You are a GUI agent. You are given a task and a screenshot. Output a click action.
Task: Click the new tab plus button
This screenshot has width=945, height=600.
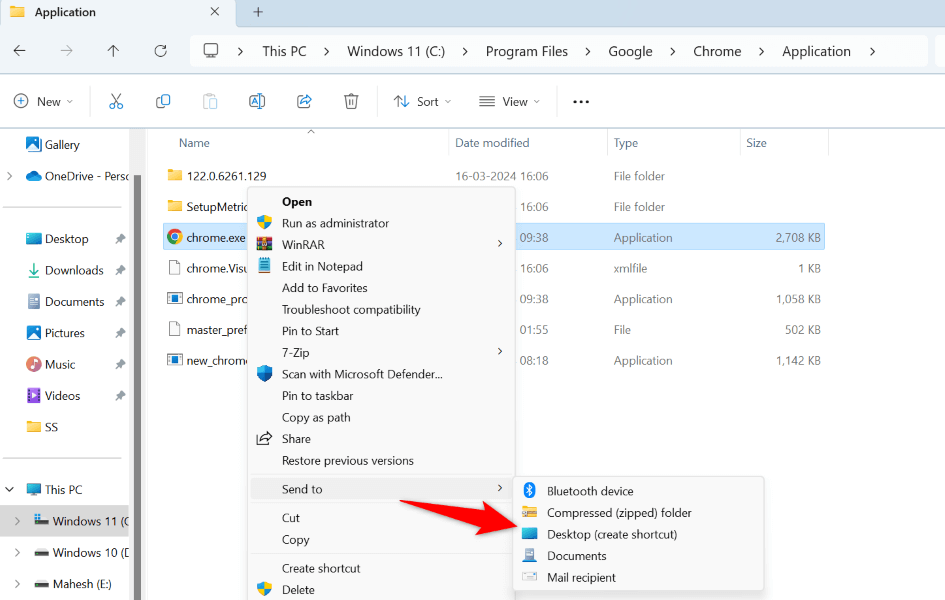coord(257,12)
